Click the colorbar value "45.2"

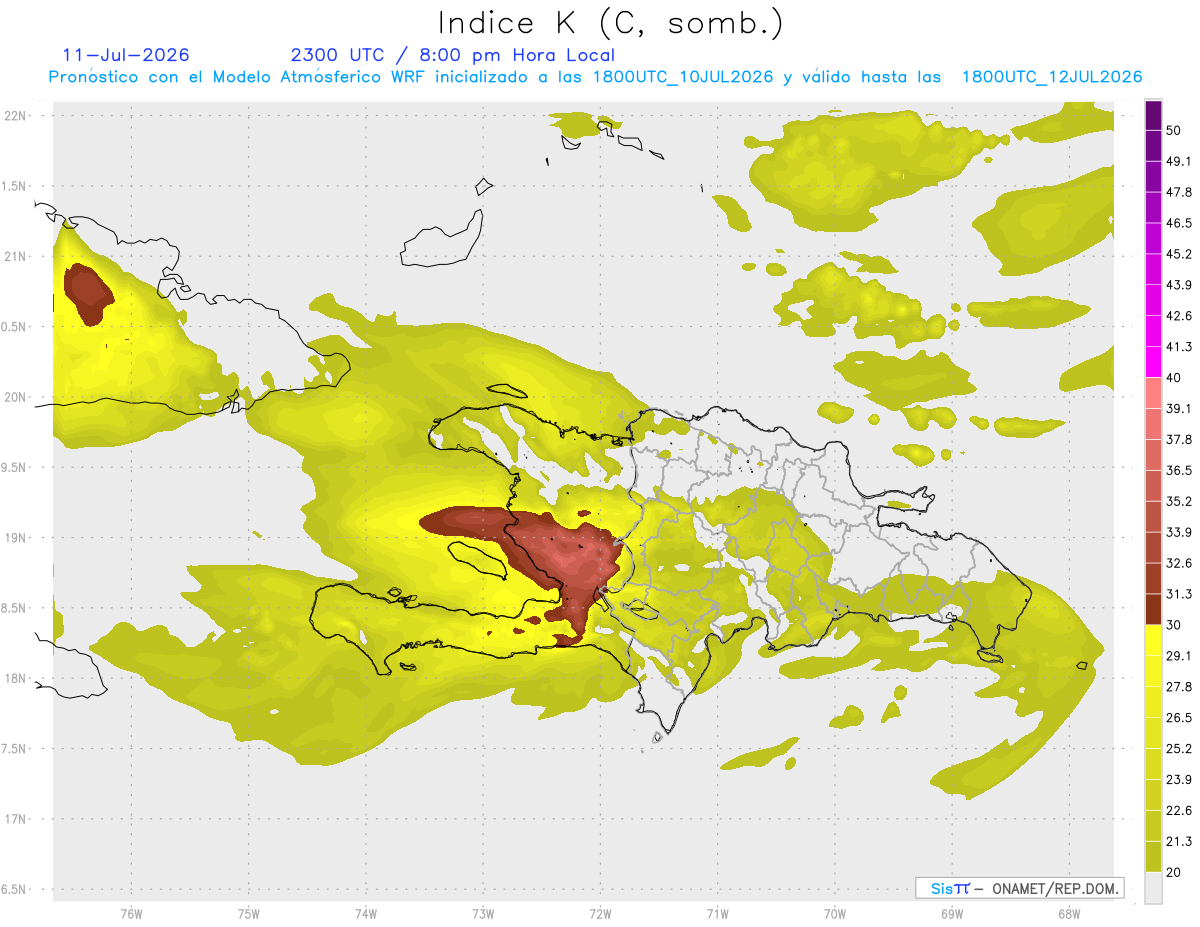(x=1179, y=254)
